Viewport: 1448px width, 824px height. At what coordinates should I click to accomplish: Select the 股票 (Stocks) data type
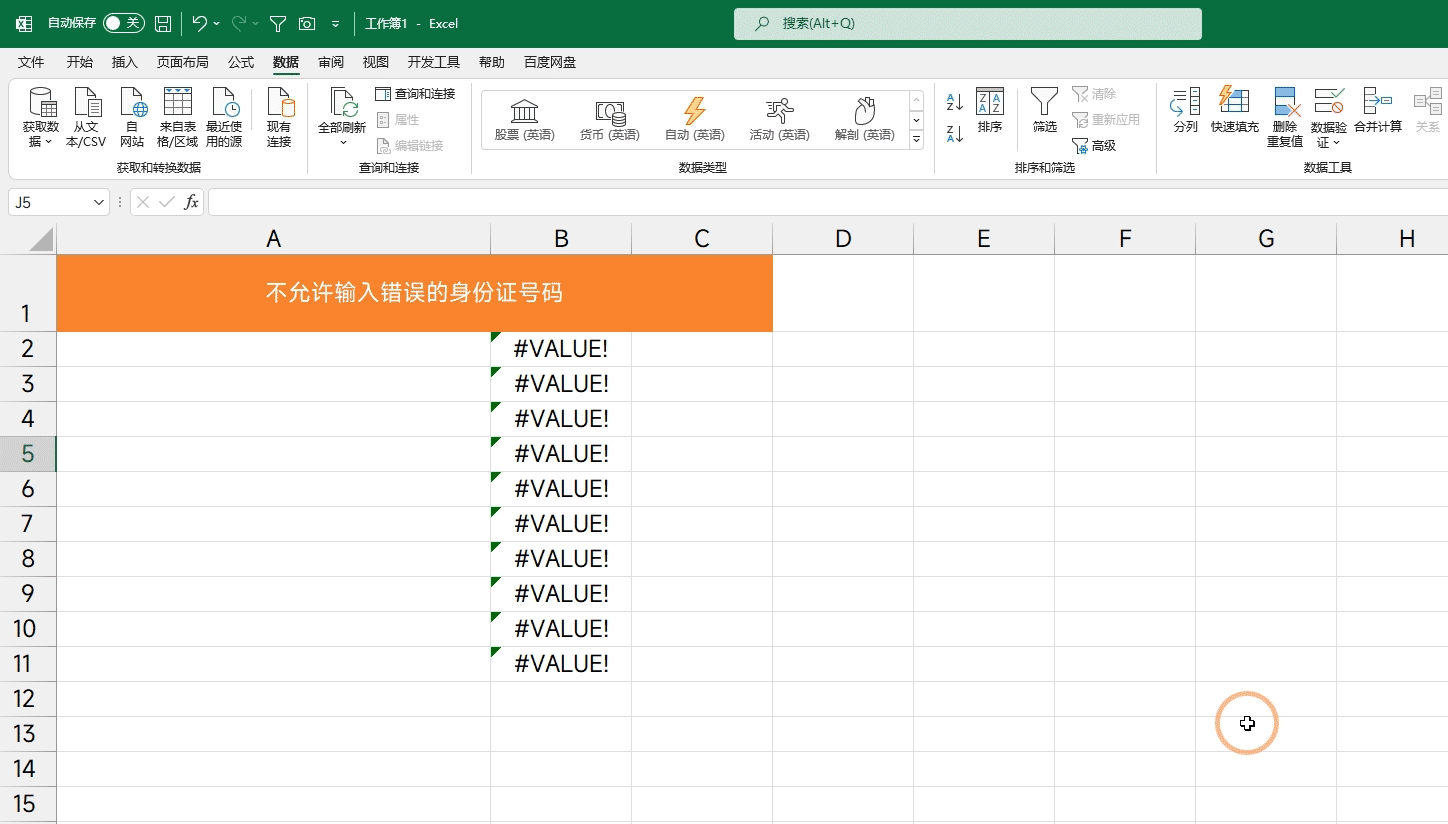[x=524, y=120]
